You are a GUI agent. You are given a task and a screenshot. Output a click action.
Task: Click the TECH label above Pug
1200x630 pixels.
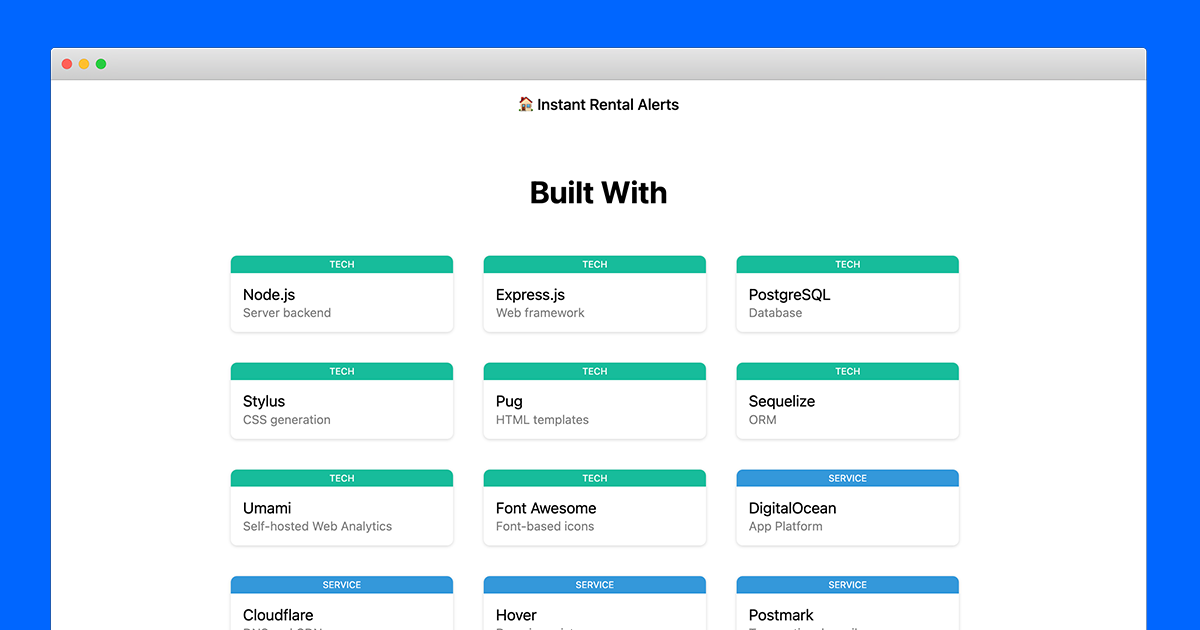tap(595, 372)
